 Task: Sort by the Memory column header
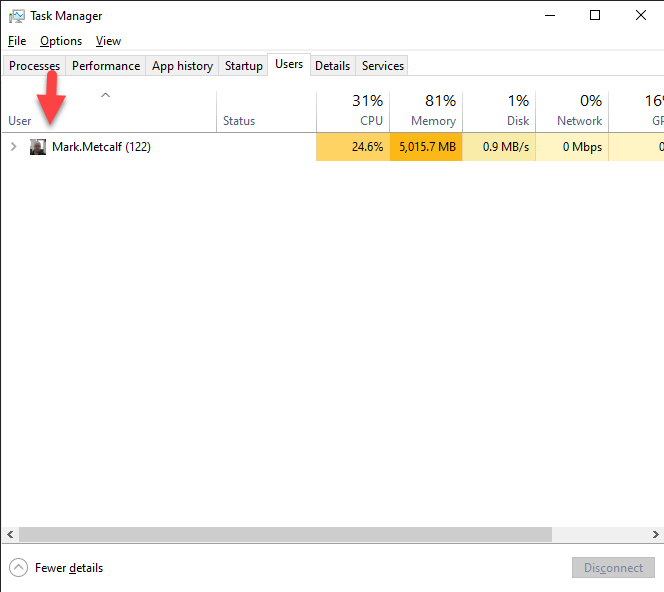click(x=426, y=111)
